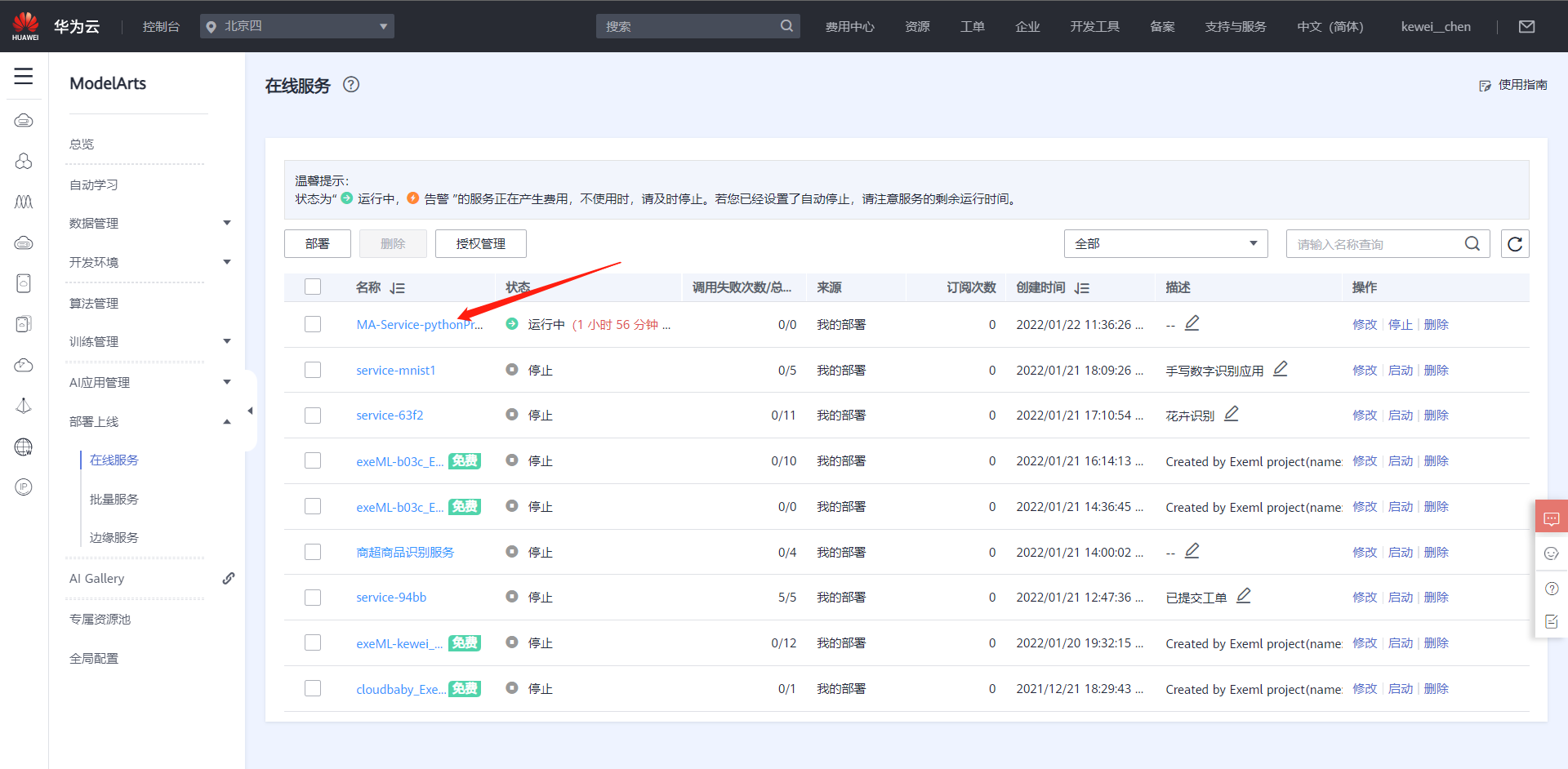Sort by 名称 column sort icon
Viewport: 1568px width, 769px height.
coord(398,288)
